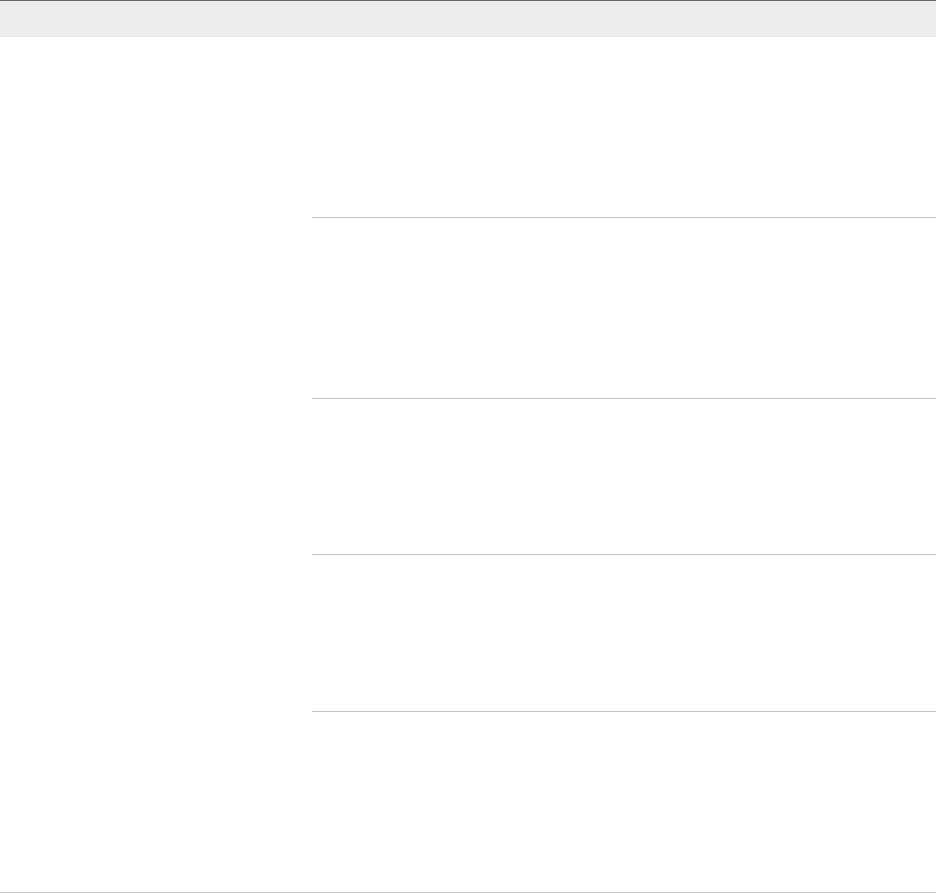The width and height of the screenshot is (936, 893).
Task: Click the fourth horizontal row divider line
Action: (623, 712)
